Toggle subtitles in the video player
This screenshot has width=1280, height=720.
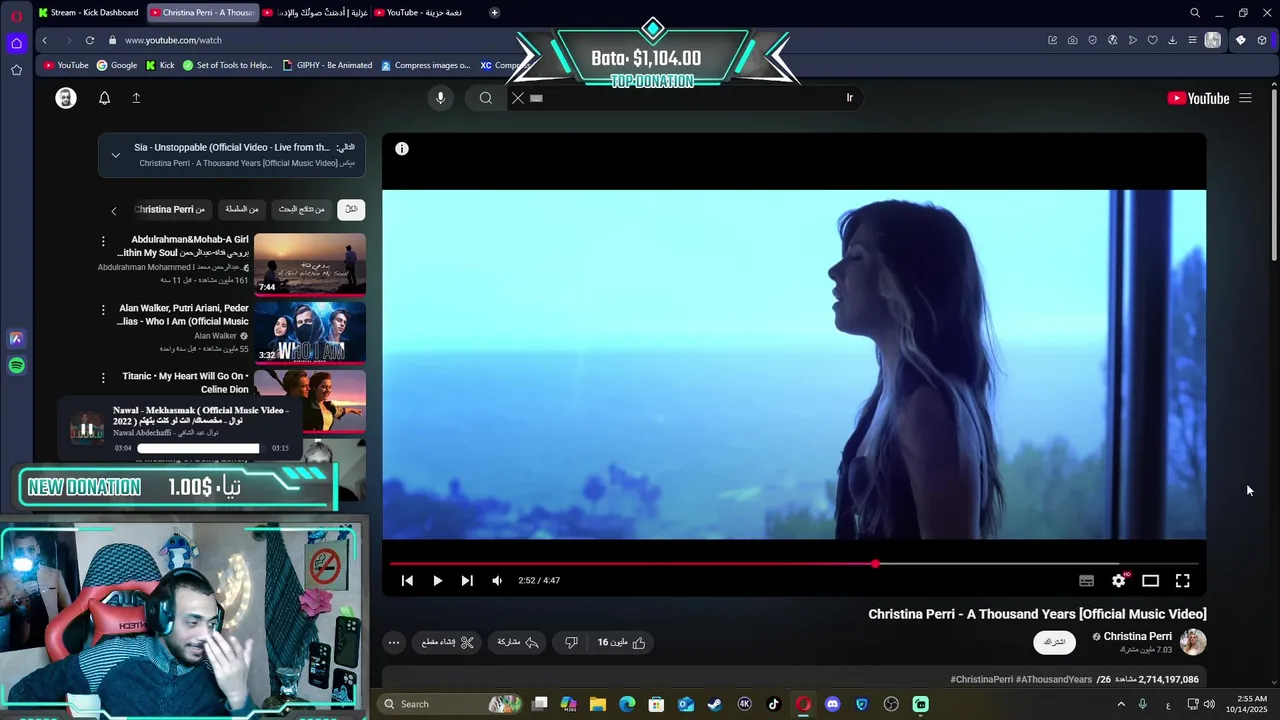[x=1087, y=580]
